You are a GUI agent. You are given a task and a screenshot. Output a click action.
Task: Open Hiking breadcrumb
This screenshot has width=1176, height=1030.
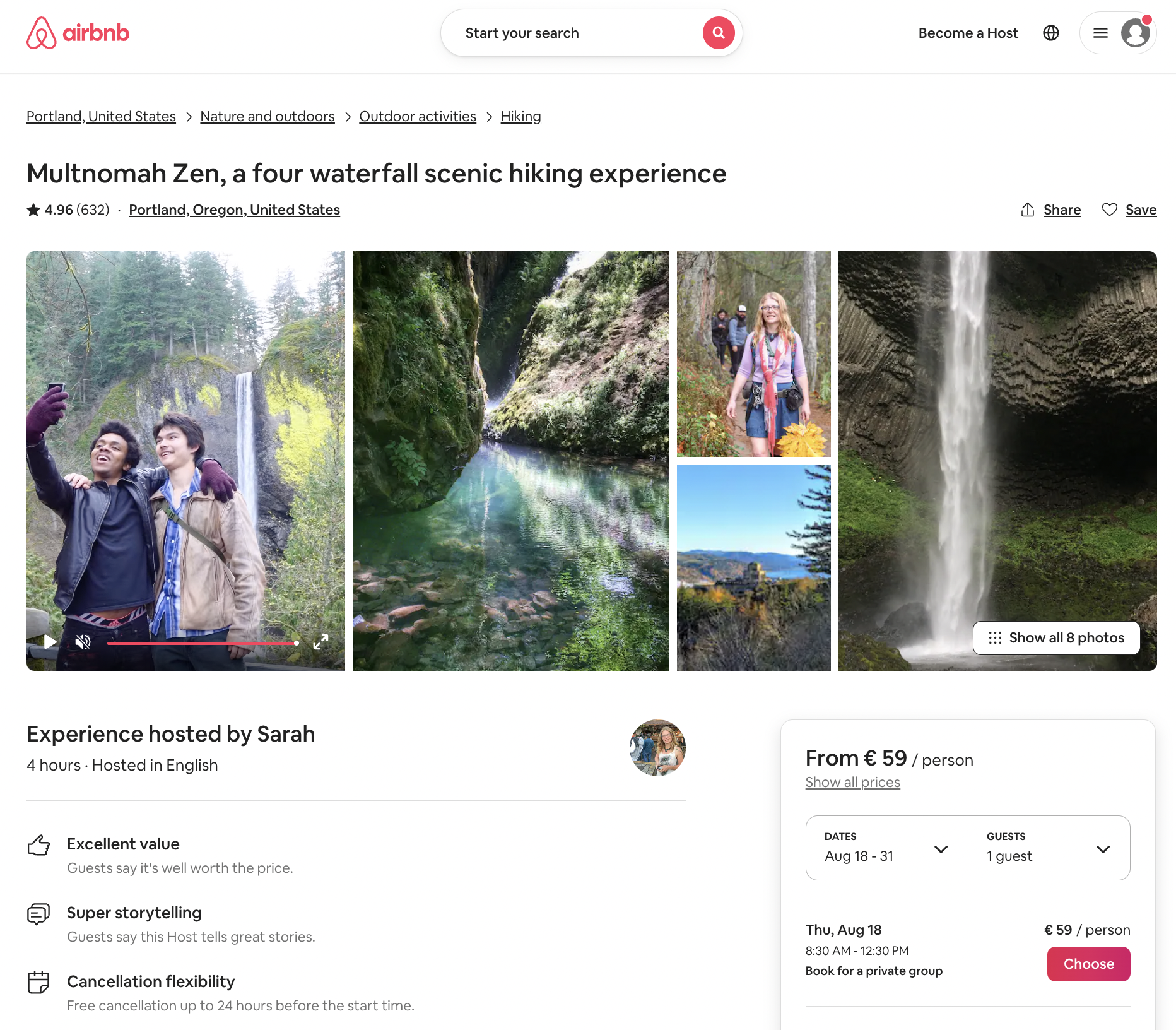tap(520, 116)
